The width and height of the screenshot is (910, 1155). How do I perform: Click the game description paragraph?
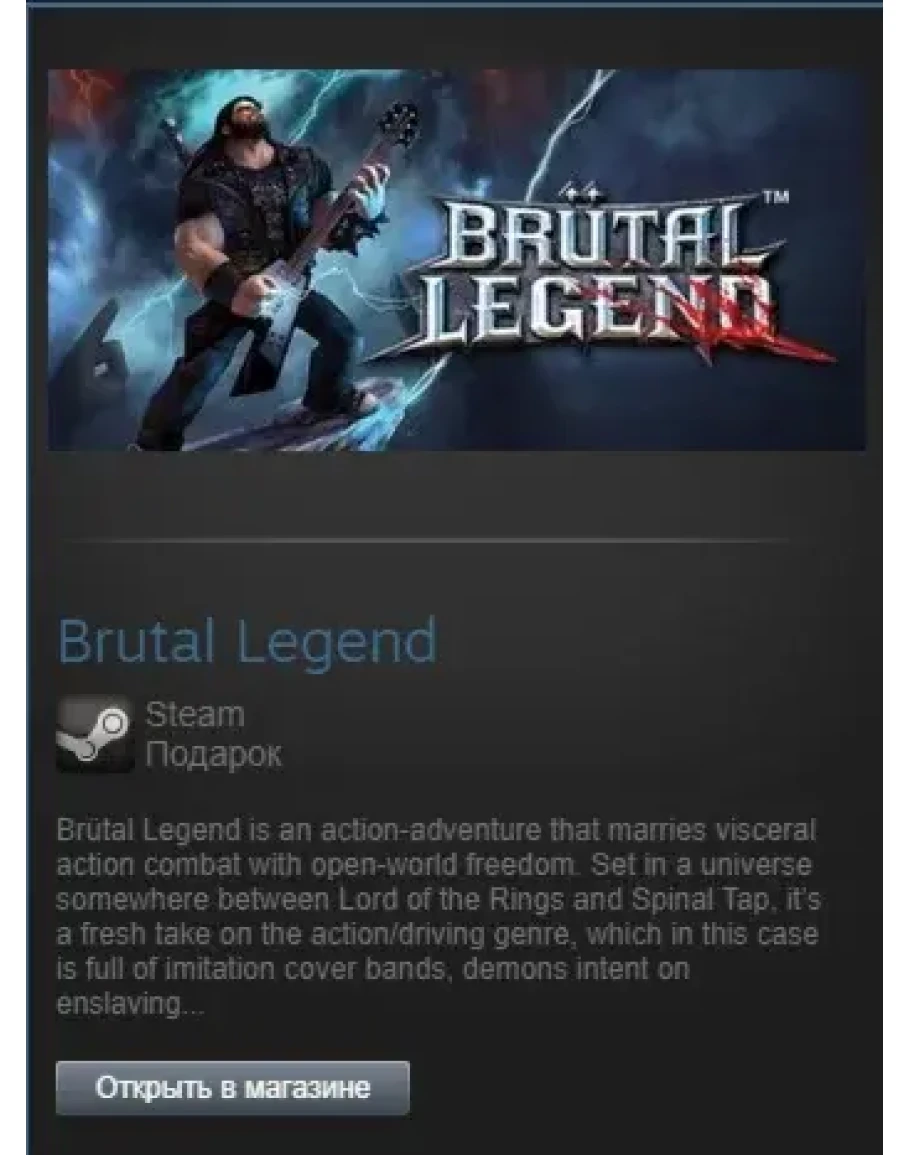(x=438, y=916)
